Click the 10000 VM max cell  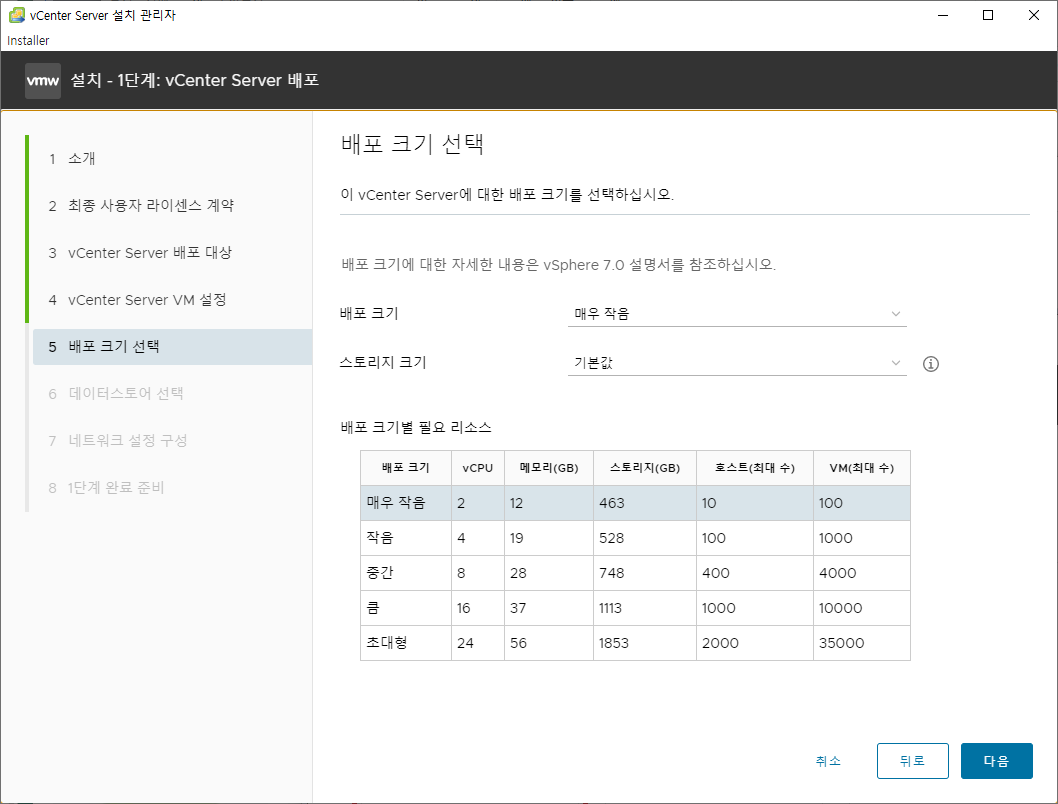pos(862,608)
